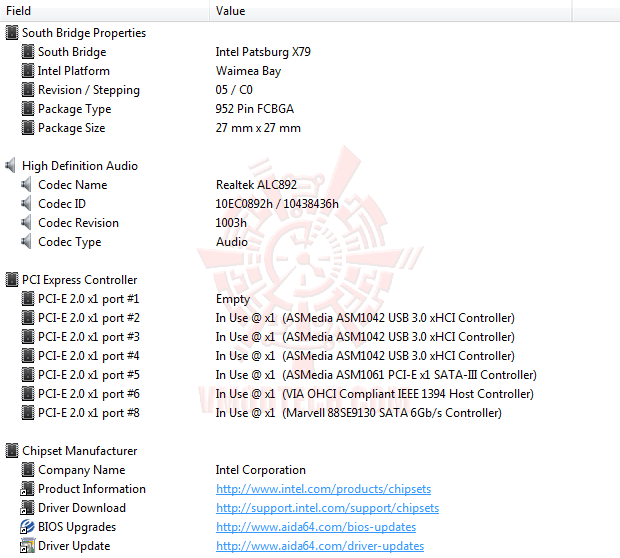
Task: Click the icon beside PCI-E port #1
Action: coord(28,299)
